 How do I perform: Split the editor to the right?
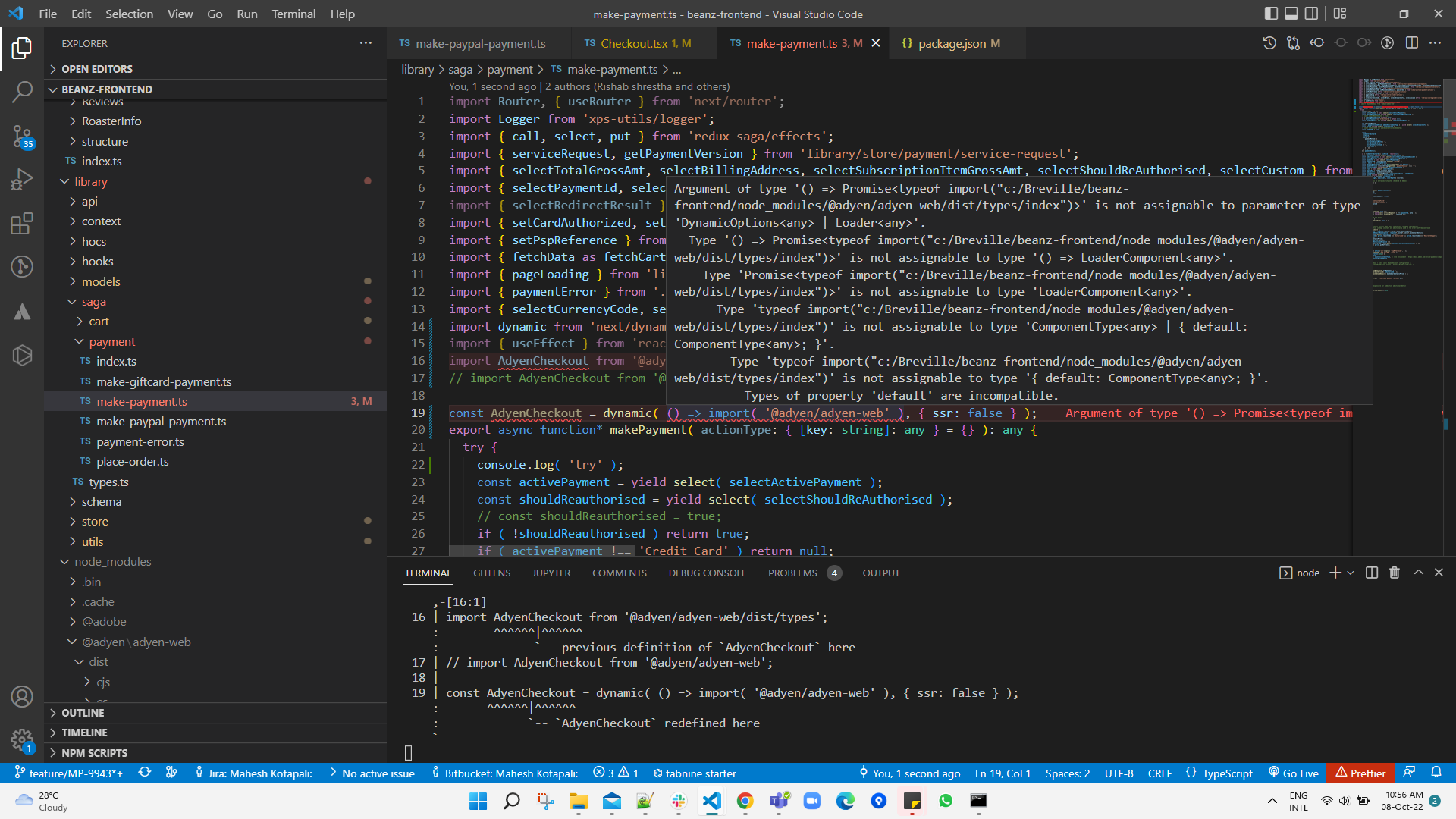pyautogui.click(x=1413, y=43)
